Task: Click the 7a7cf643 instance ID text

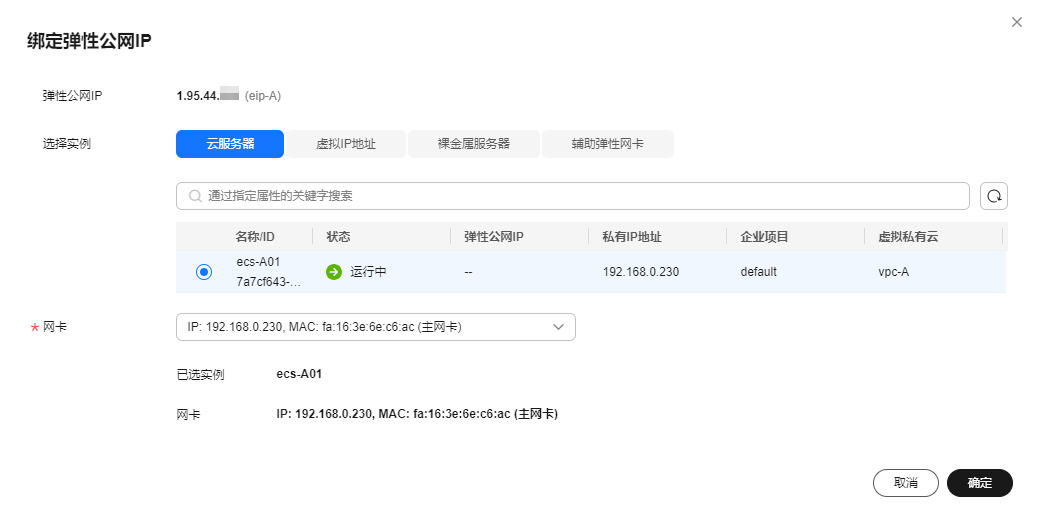Action: tap(268, 282)
